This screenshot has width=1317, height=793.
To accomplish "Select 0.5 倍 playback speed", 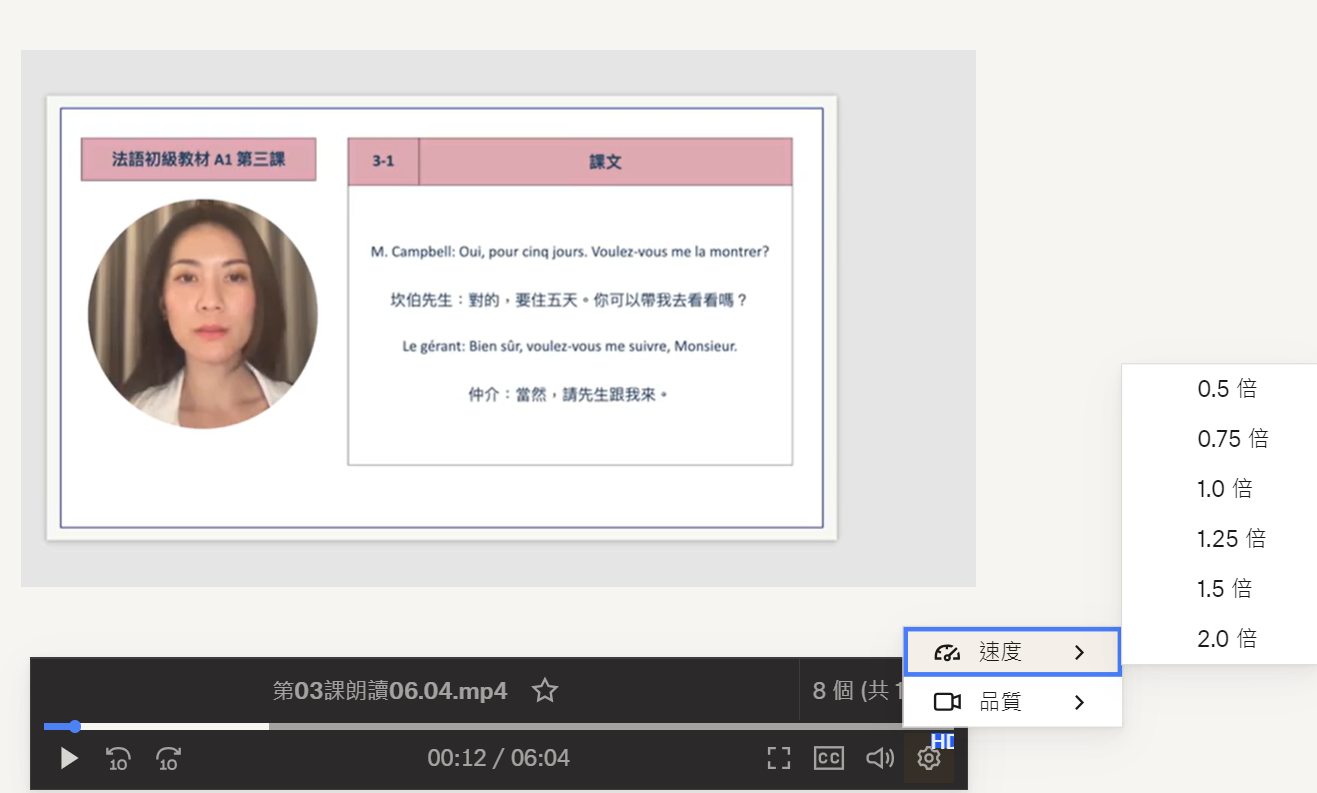I will coord(1226,389).
